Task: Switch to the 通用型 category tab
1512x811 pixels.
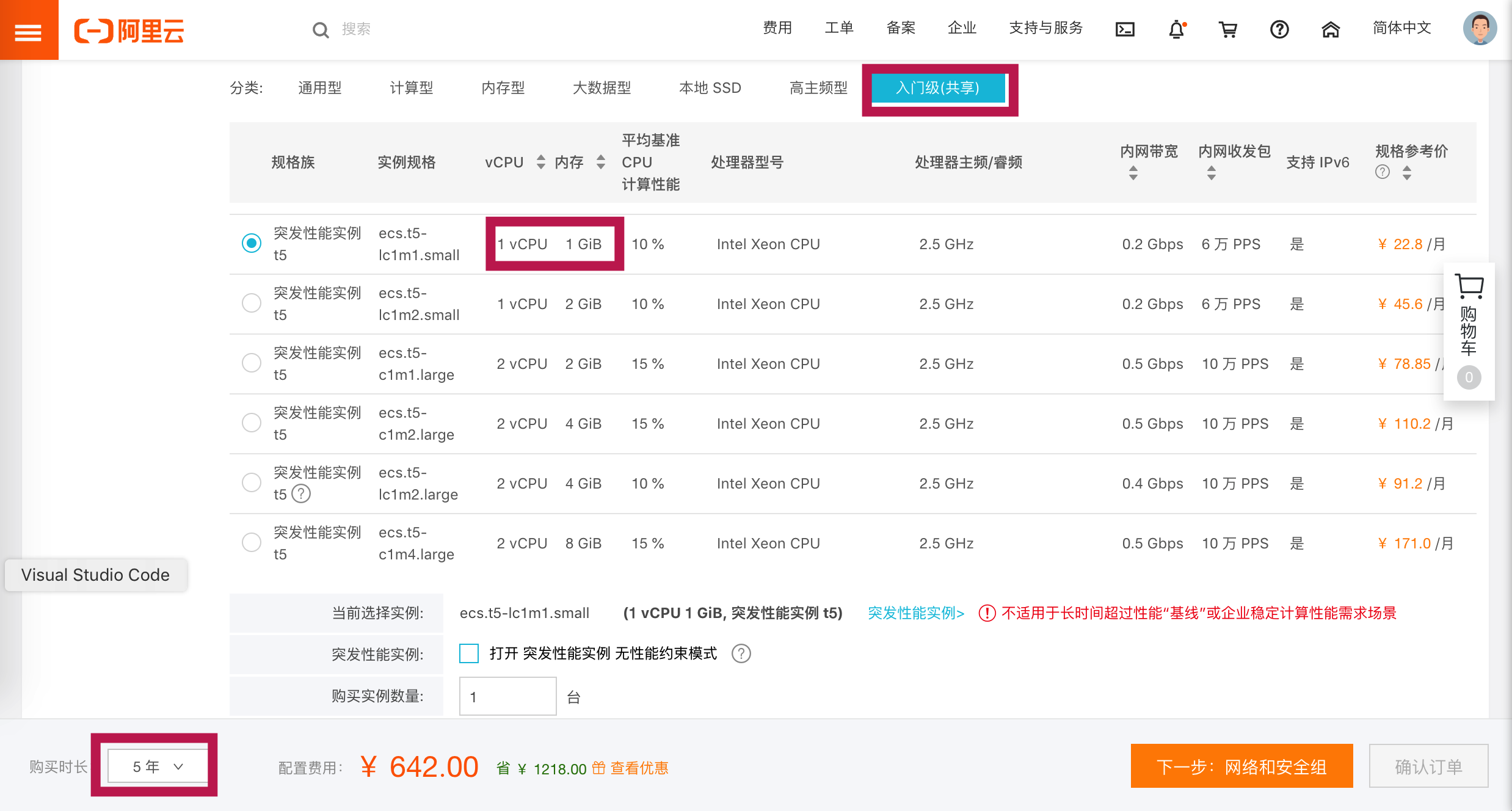Action: point(319,88)
